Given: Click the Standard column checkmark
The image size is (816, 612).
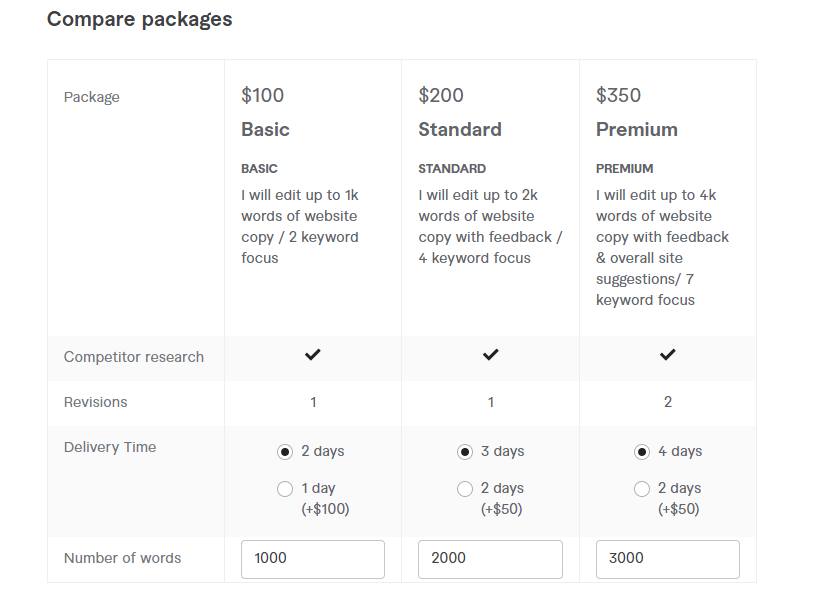Looking at the screenshot, I should 490,355.
